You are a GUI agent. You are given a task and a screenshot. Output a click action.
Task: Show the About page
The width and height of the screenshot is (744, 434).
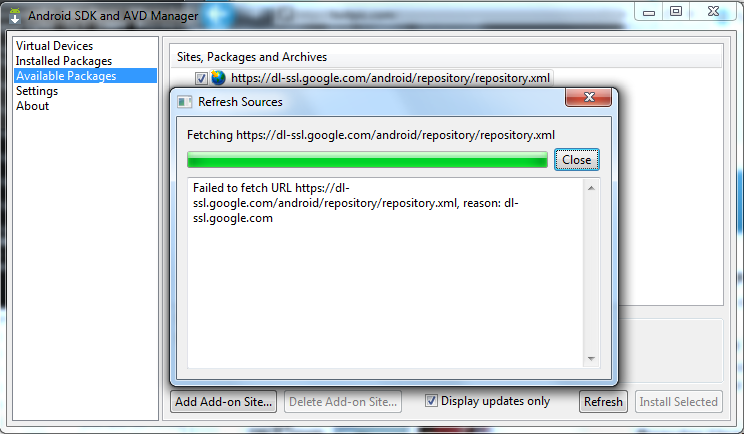coord(32,106)
